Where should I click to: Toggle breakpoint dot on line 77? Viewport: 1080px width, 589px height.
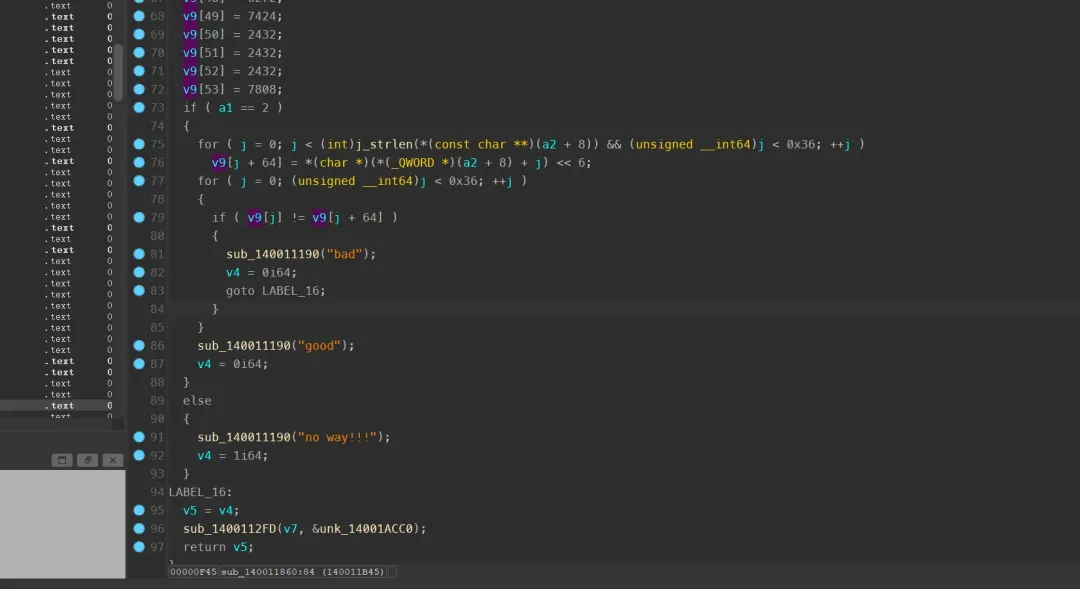139,180
